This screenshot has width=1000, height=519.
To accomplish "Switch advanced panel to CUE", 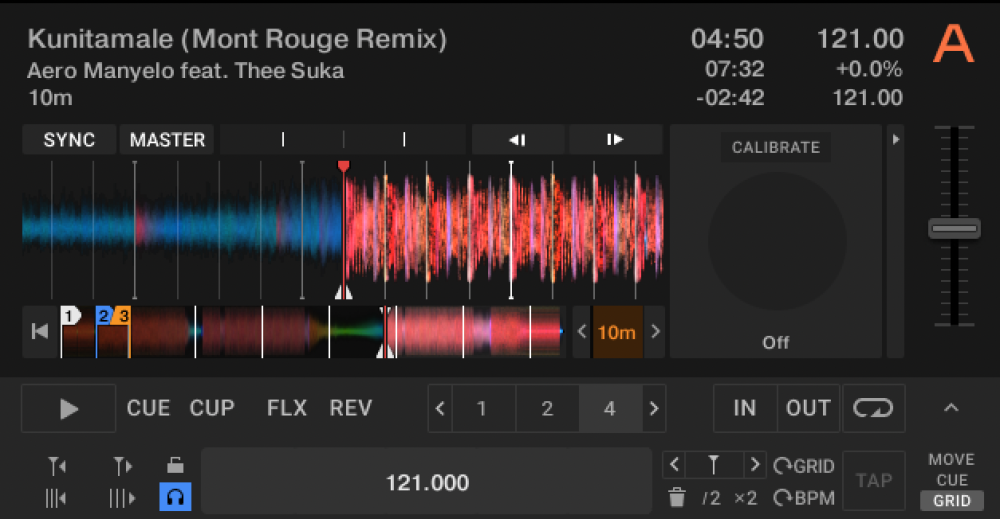I will tap(952, 480).
